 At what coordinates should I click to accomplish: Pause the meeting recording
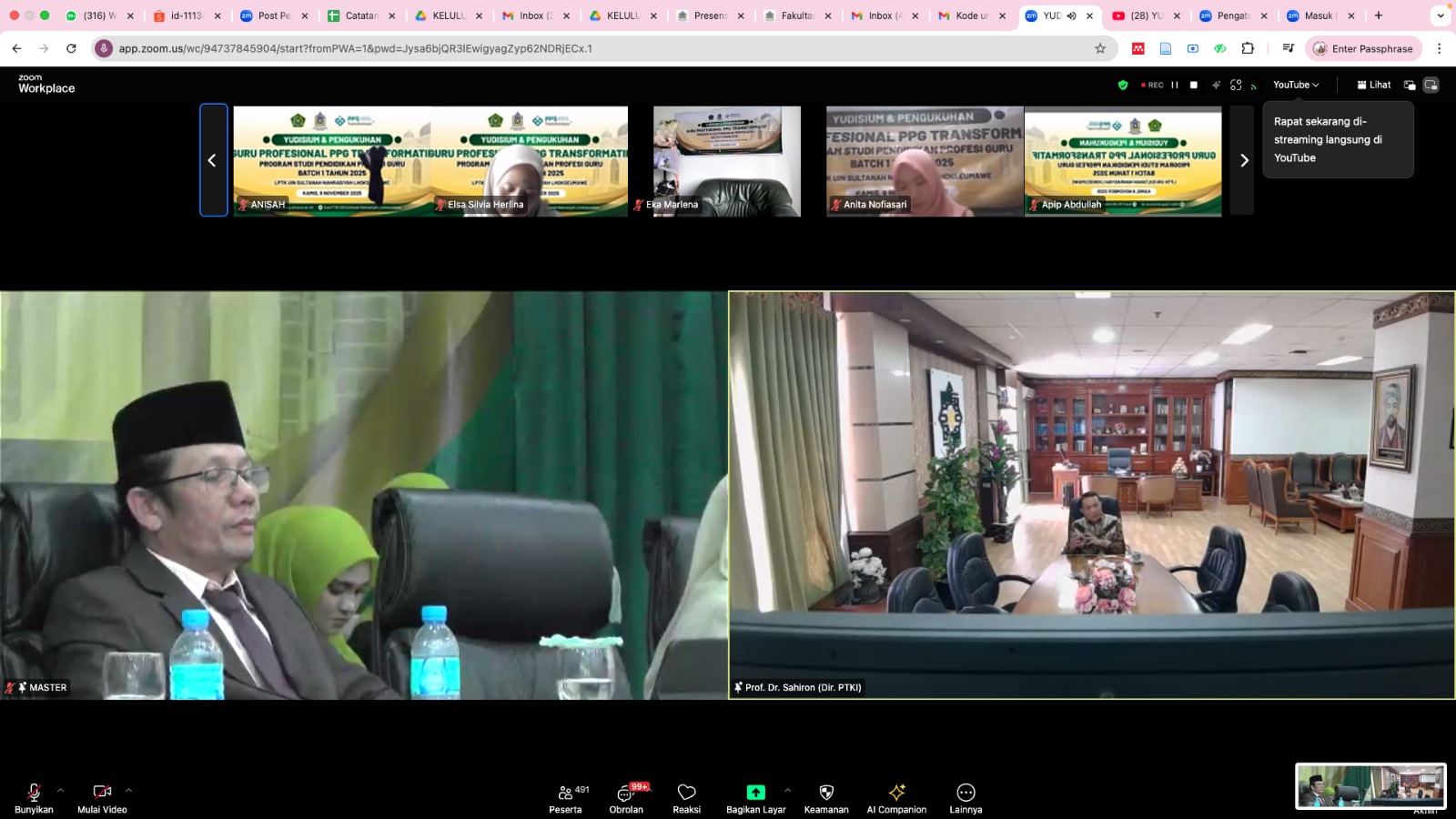tap(1175, 85)
